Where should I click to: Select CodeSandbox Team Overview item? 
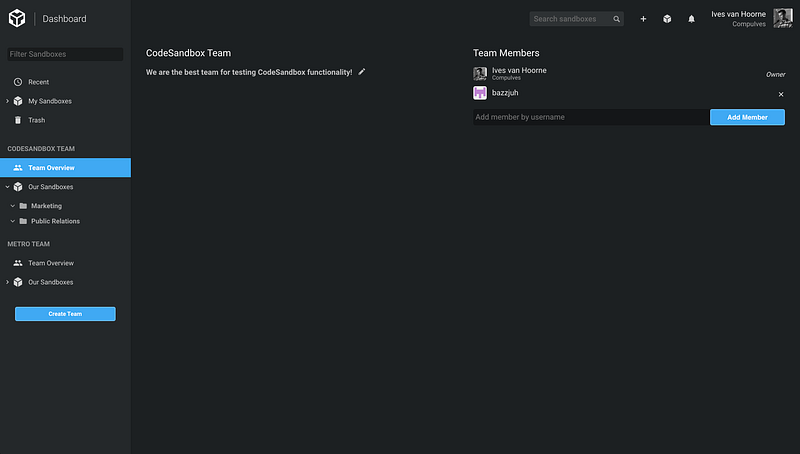(65, 167)
